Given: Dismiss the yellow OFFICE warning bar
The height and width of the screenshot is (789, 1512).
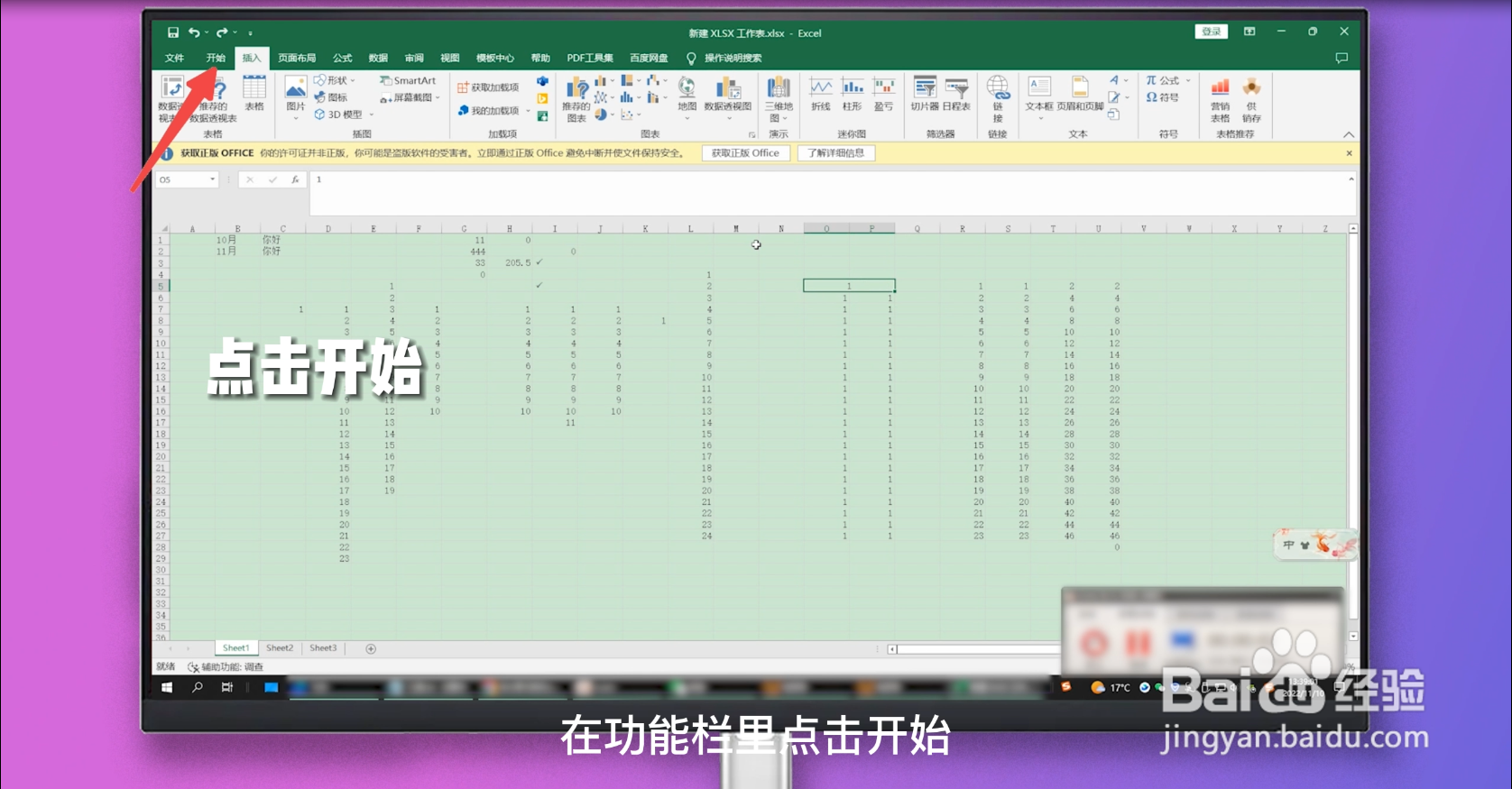Looking at the screenshot, I should 1349,153.
